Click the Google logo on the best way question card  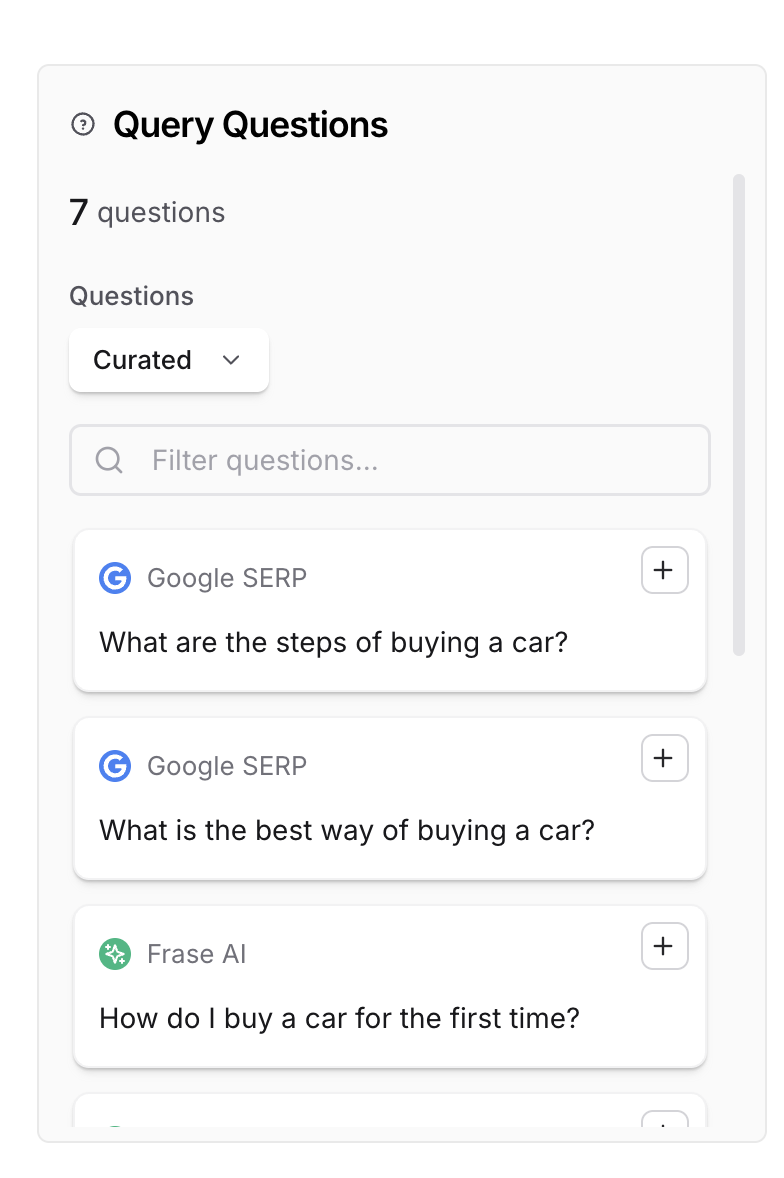pos(115,766)
